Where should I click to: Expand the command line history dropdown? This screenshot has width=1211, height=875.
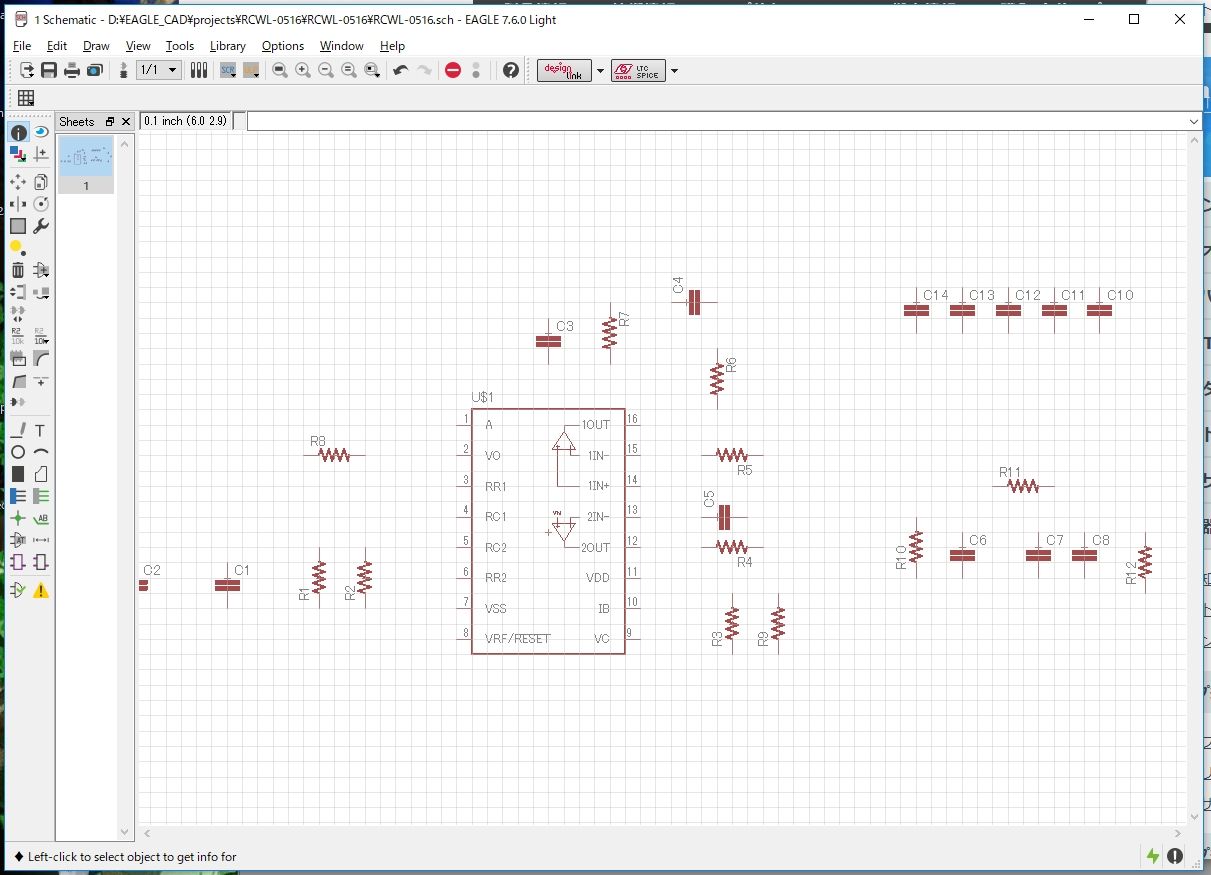[x=1194, y=121]
